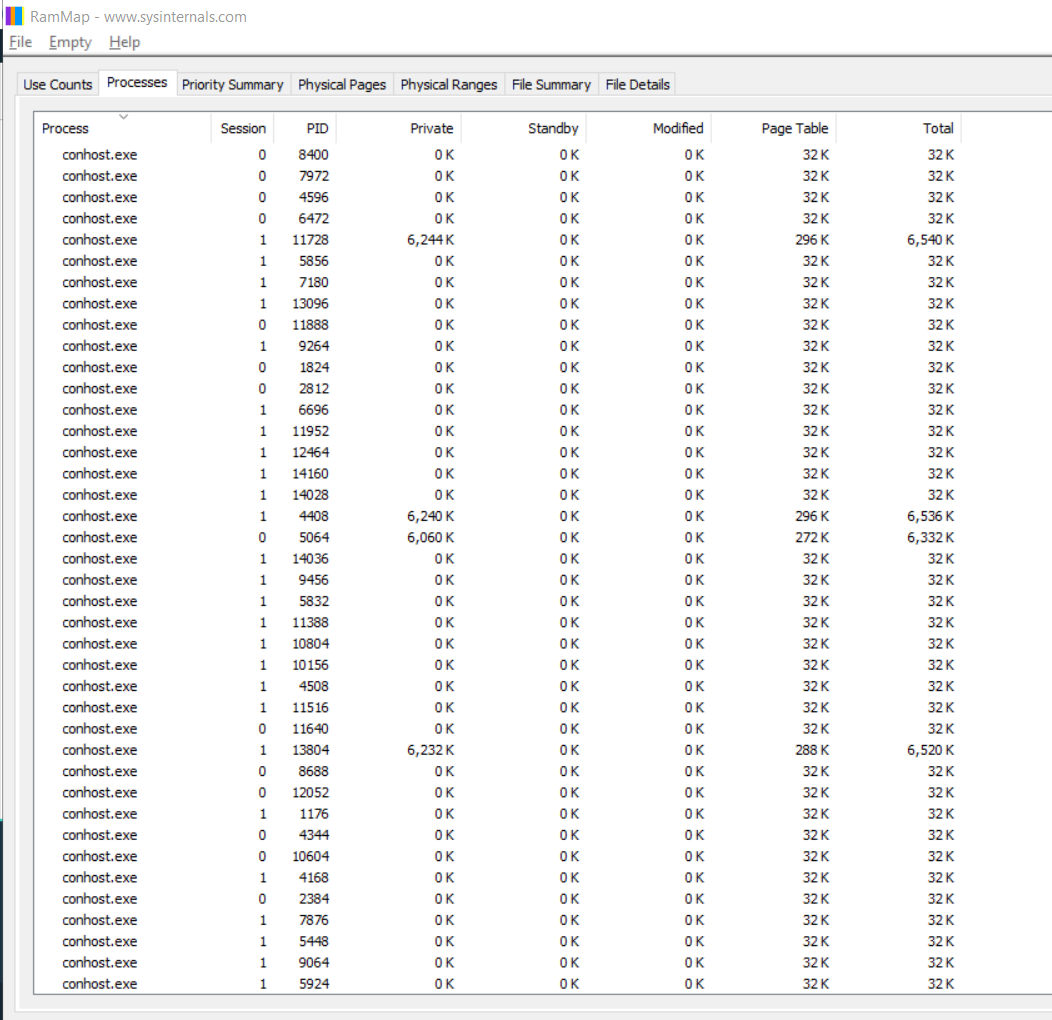This screenshot has width=1052, height=1020.
Task: Select conhost.exe row with PID 6472
Action: coord(498,218)
